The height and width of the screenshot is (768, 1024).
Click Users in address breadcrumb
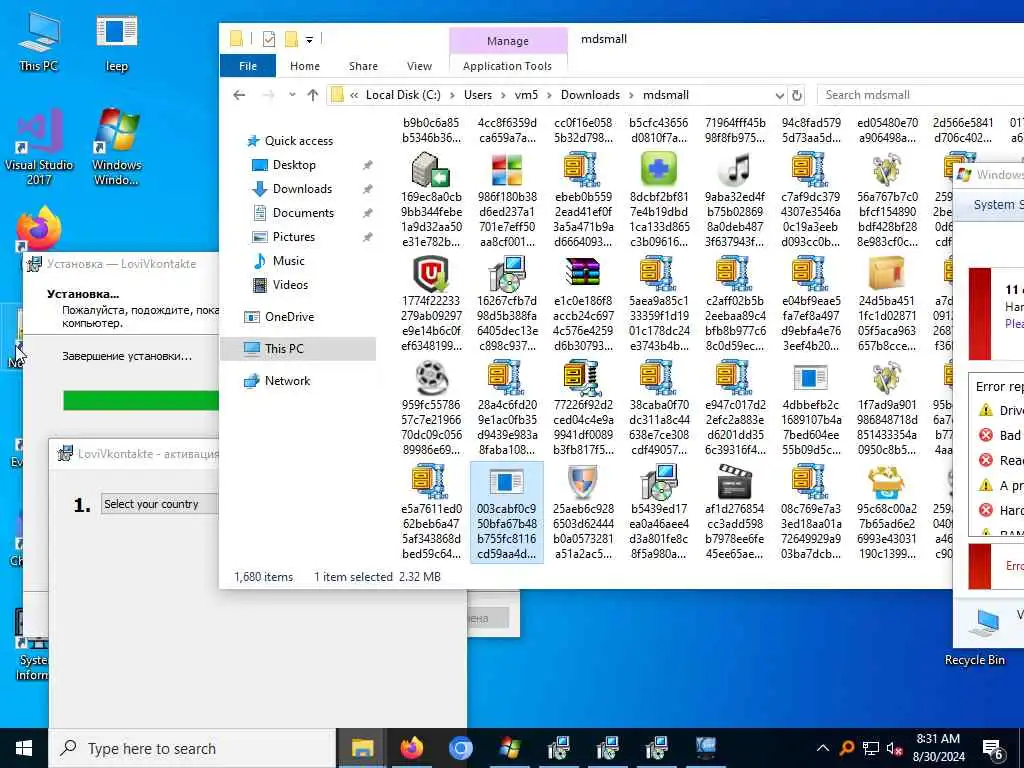477,95
